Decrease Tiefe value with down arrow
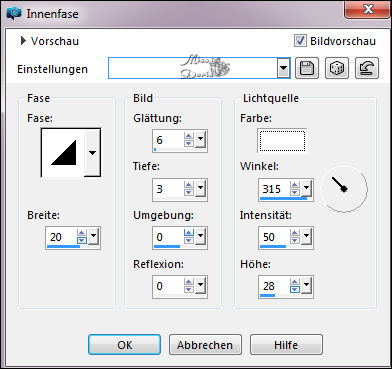Image resolution: width=392 pixels, height=369 pixels. point(189,192)
